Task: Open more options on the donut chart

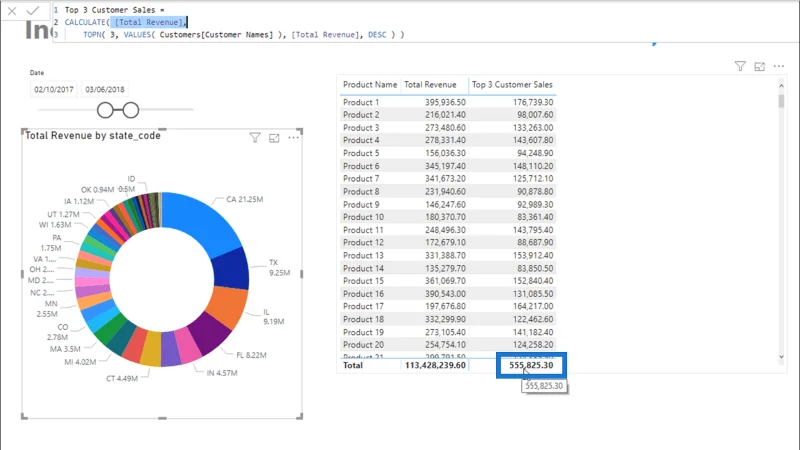Action: tap(293, 138)
